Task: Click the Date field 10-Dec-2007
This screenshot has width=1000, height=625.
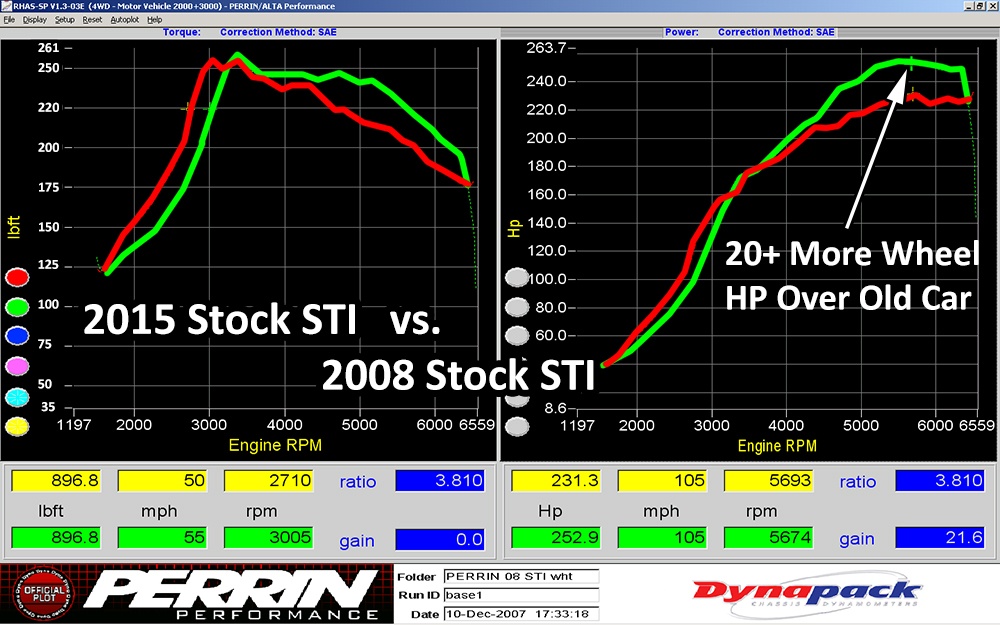Action: 521,614
